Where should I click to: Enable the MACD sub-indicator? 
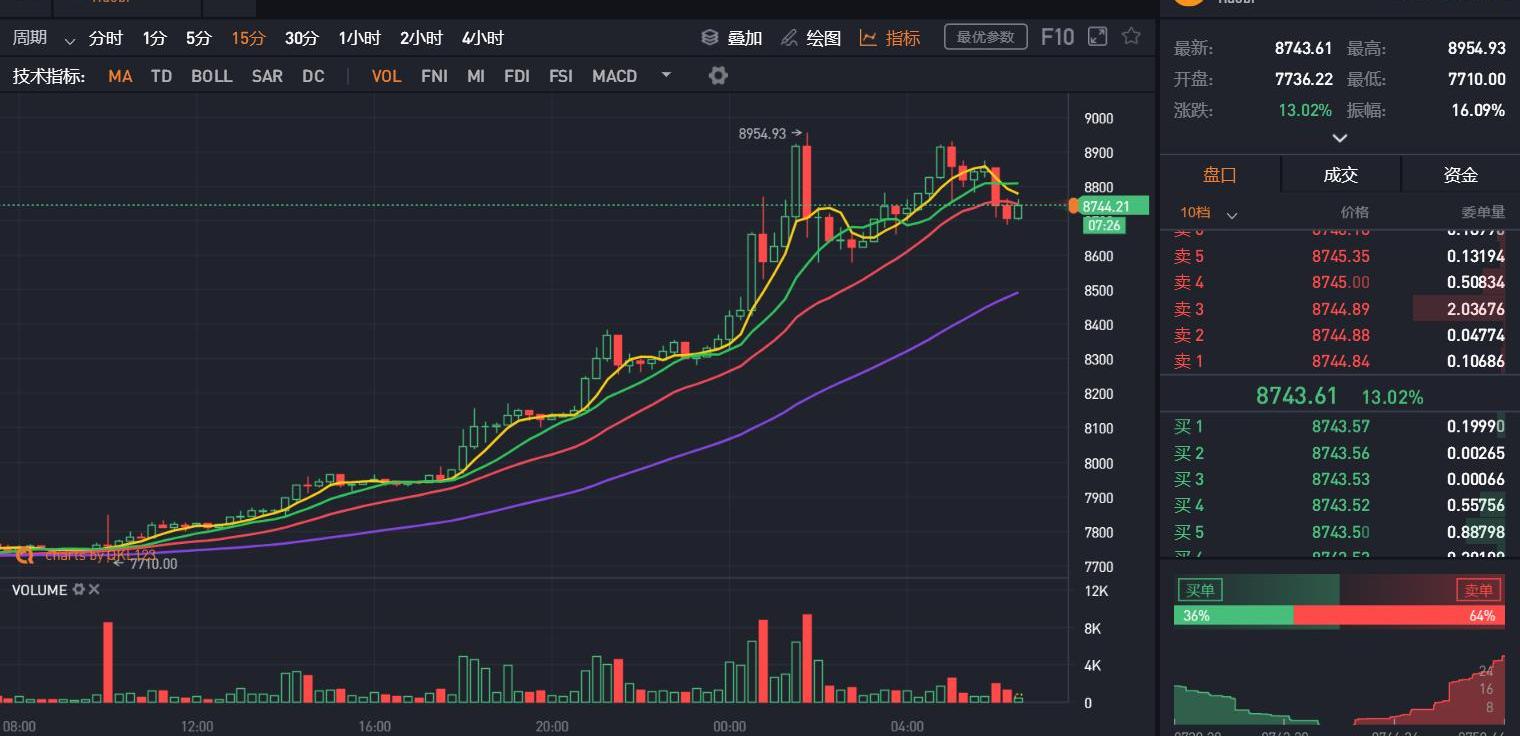click(x=614, y=76)
